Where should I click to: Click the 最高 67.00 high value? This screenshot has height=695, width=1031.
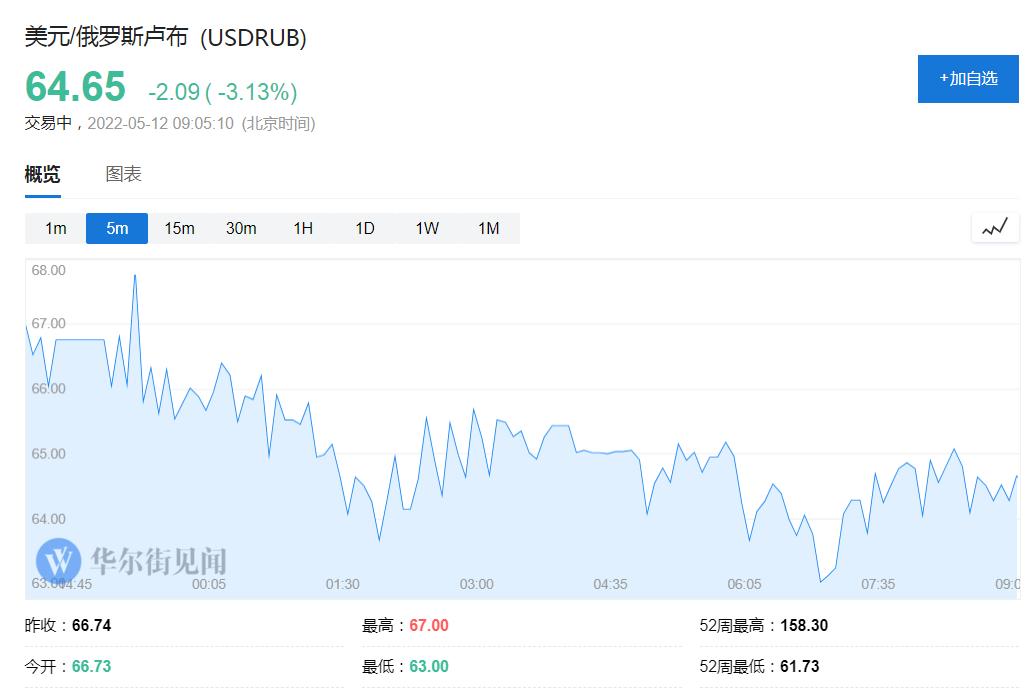pyautogui.click(x=429, y=625)
